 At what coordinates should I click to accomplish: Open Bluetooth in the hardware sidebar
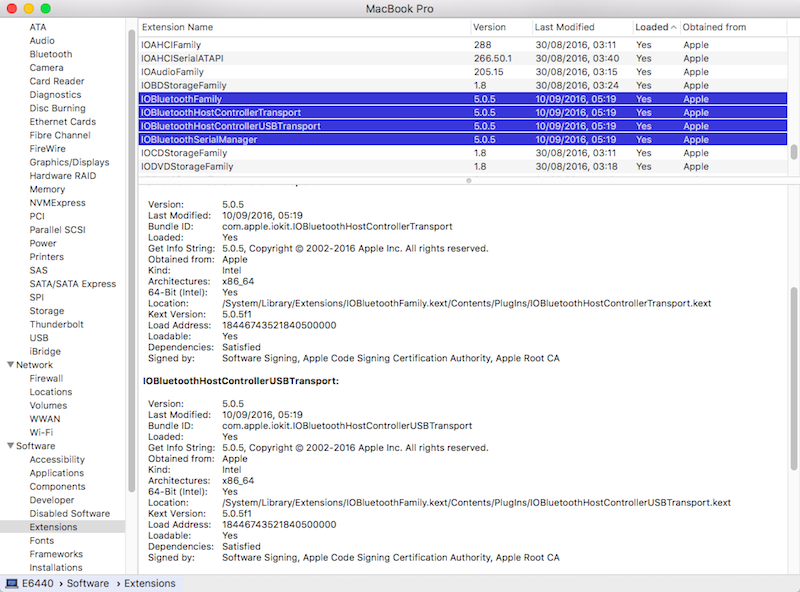tap(50, 54)
